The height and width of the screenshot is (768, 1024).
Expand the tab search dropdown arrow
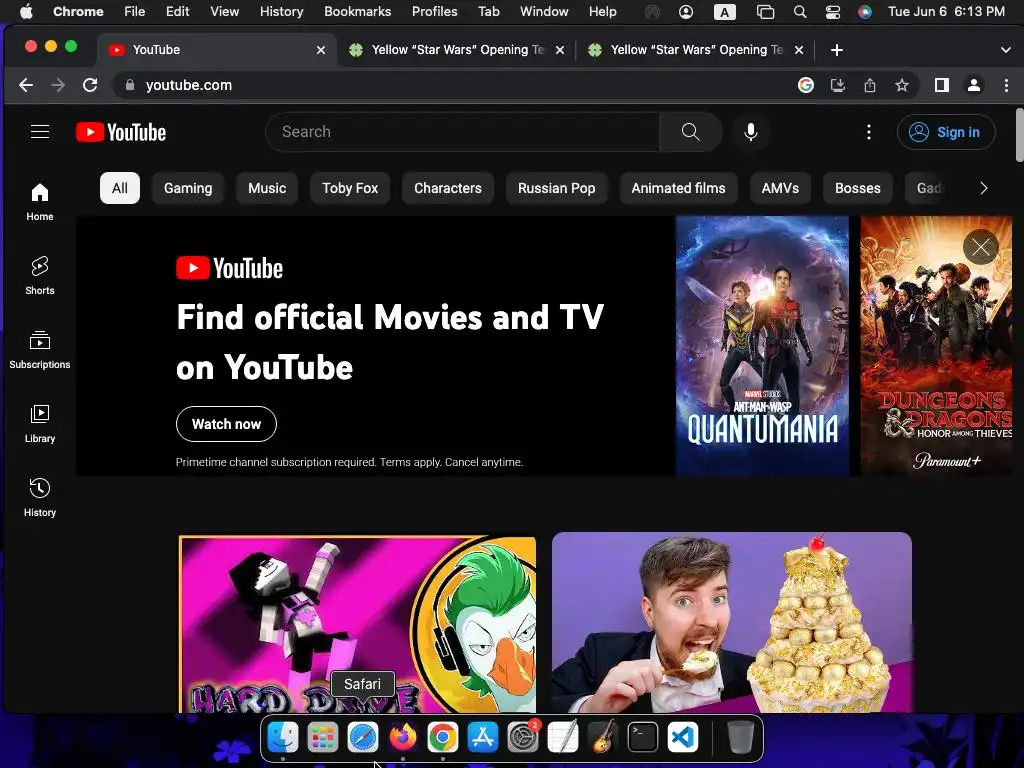point(1006,50)
